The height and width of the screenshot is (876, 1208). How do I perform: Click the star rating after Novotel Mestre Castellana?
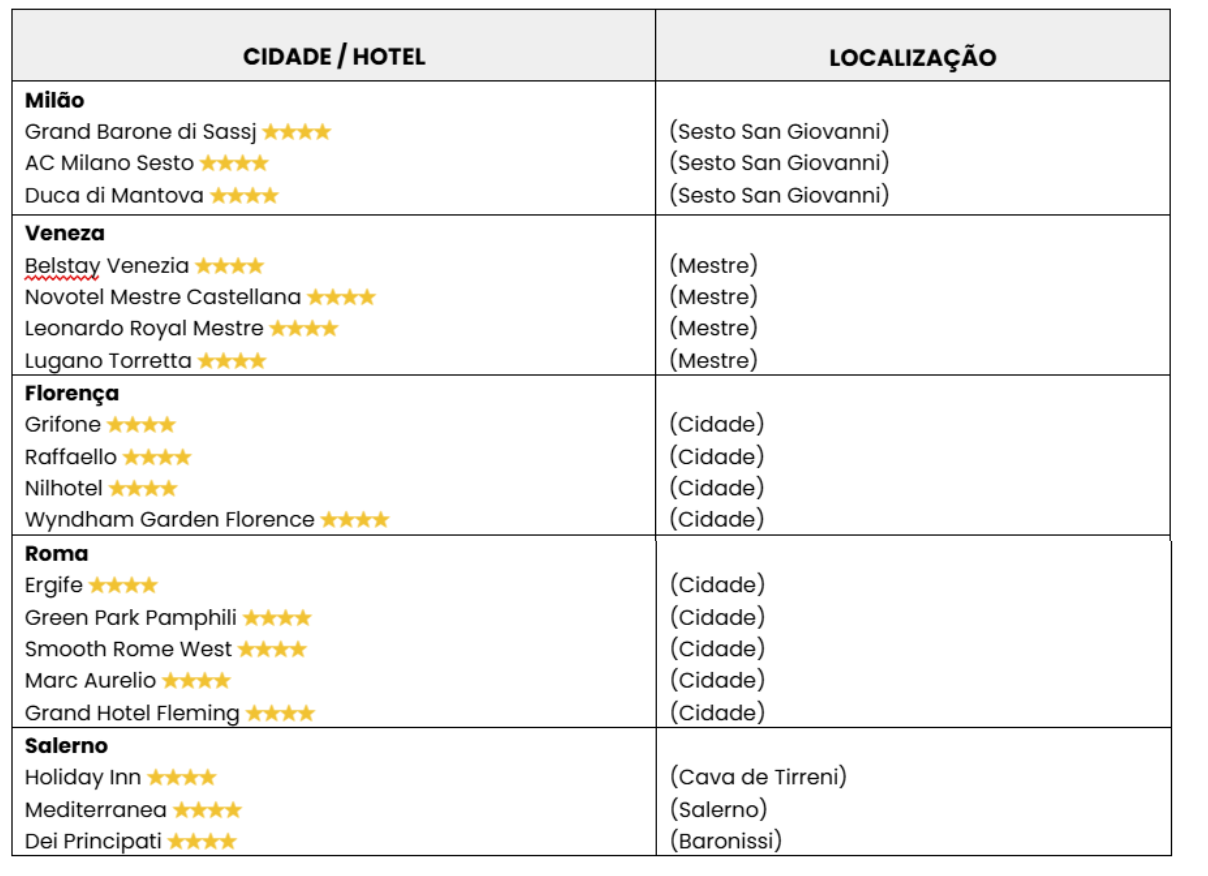click(341, 297)
